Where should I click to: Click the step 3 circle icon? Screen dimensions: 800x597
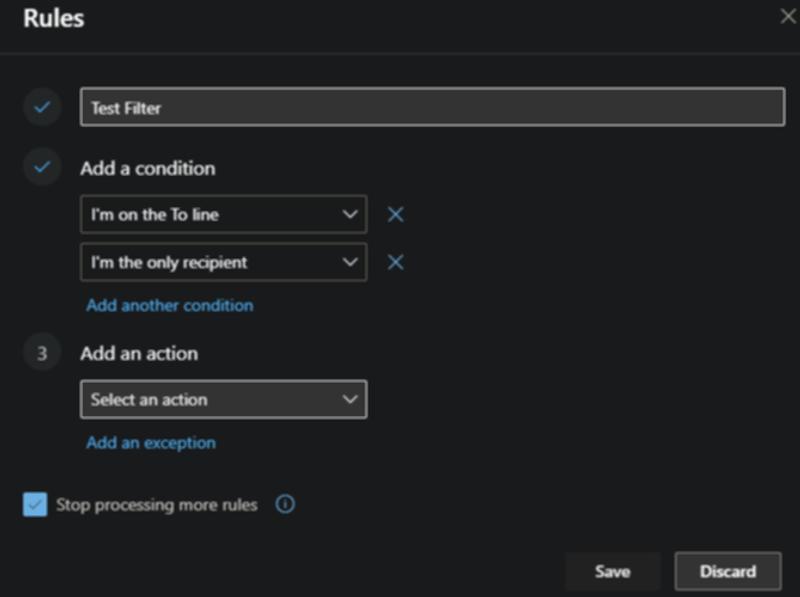pyautogui.click(x=42, y=353)
